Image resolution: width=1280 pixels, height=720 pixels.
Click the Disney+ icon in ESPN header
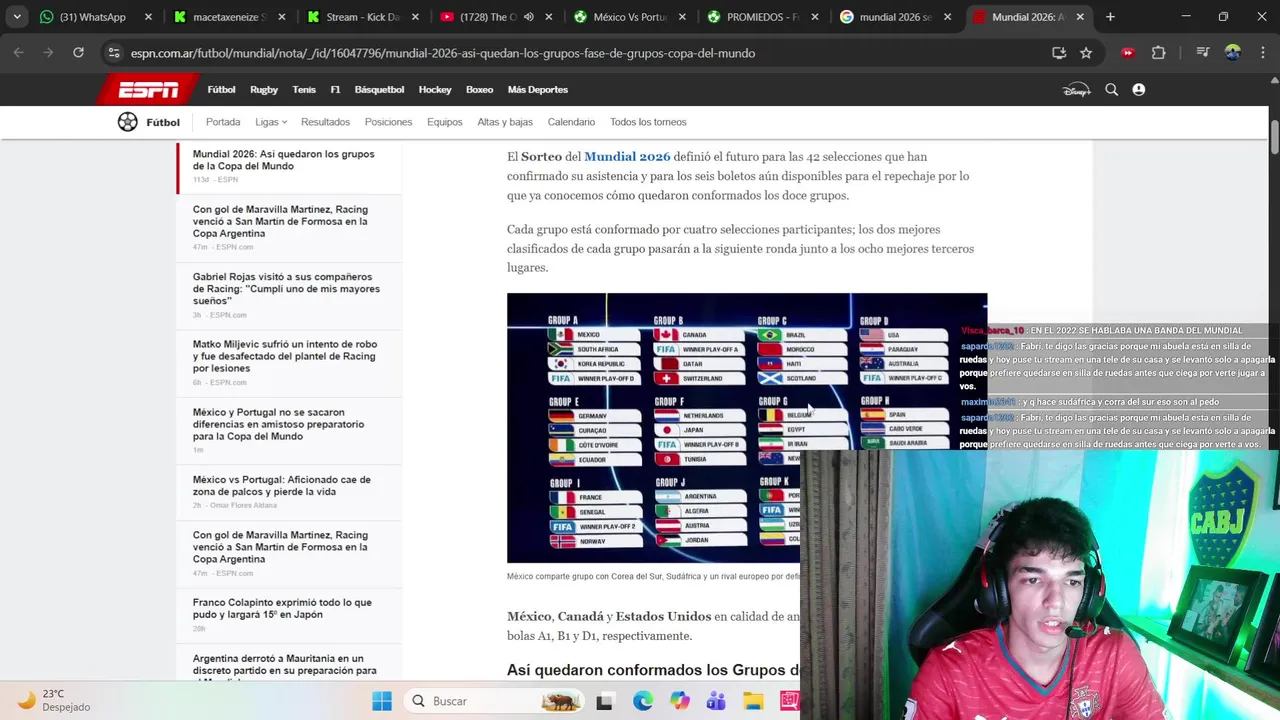tap(1076, 90)
